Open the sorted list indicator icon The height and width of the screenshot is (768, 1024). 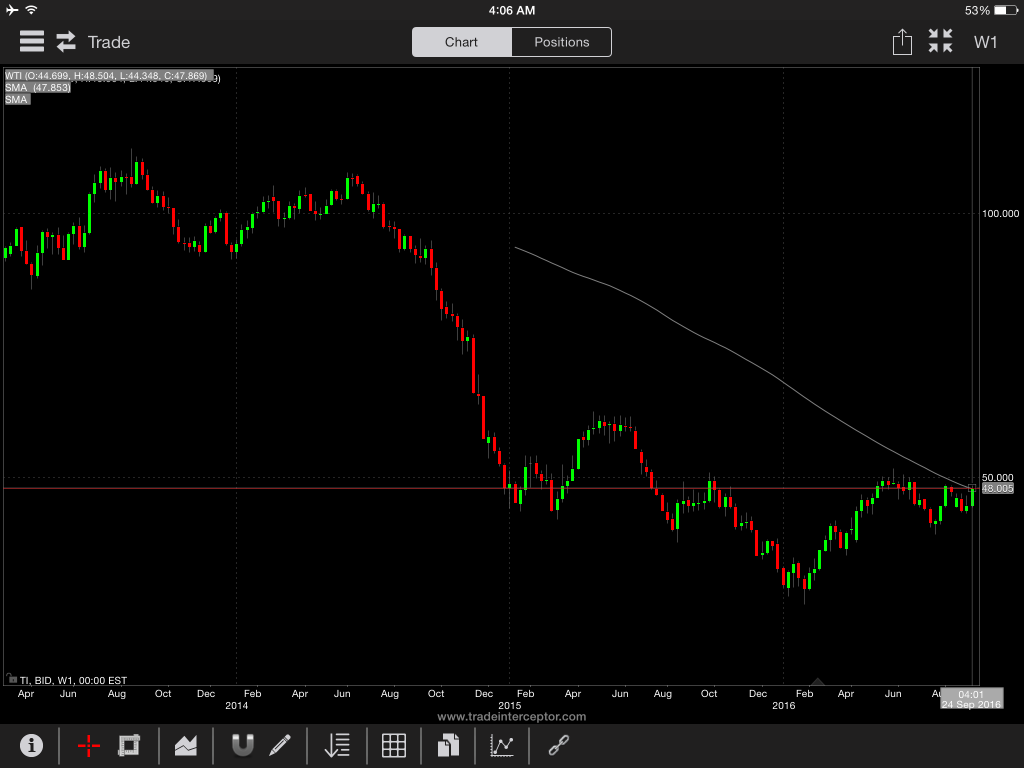(337, 745)
